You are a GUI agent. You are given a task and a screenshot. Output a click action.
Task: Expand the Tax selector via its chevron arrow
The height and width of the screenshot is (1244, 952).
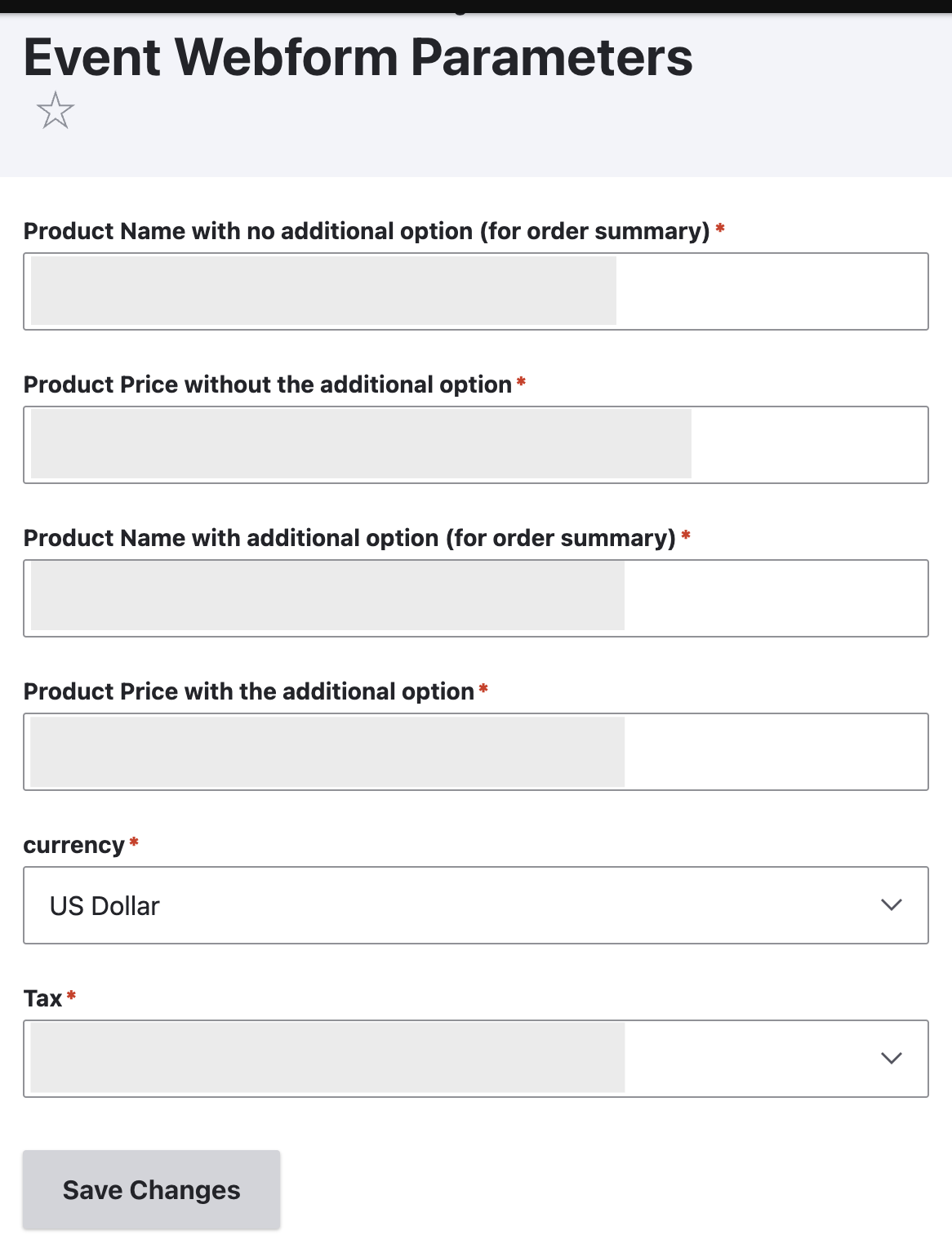(892, 1059)
